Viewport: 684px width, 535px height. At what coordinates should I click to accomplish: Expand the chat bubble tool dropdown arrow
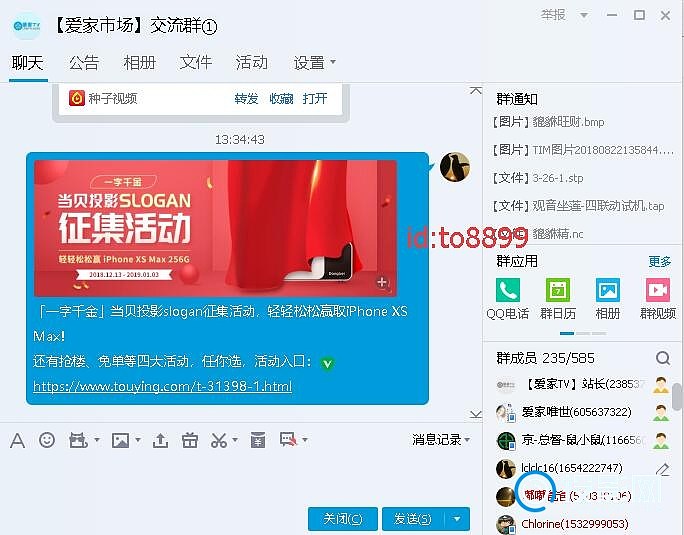[x=305, y=440]
